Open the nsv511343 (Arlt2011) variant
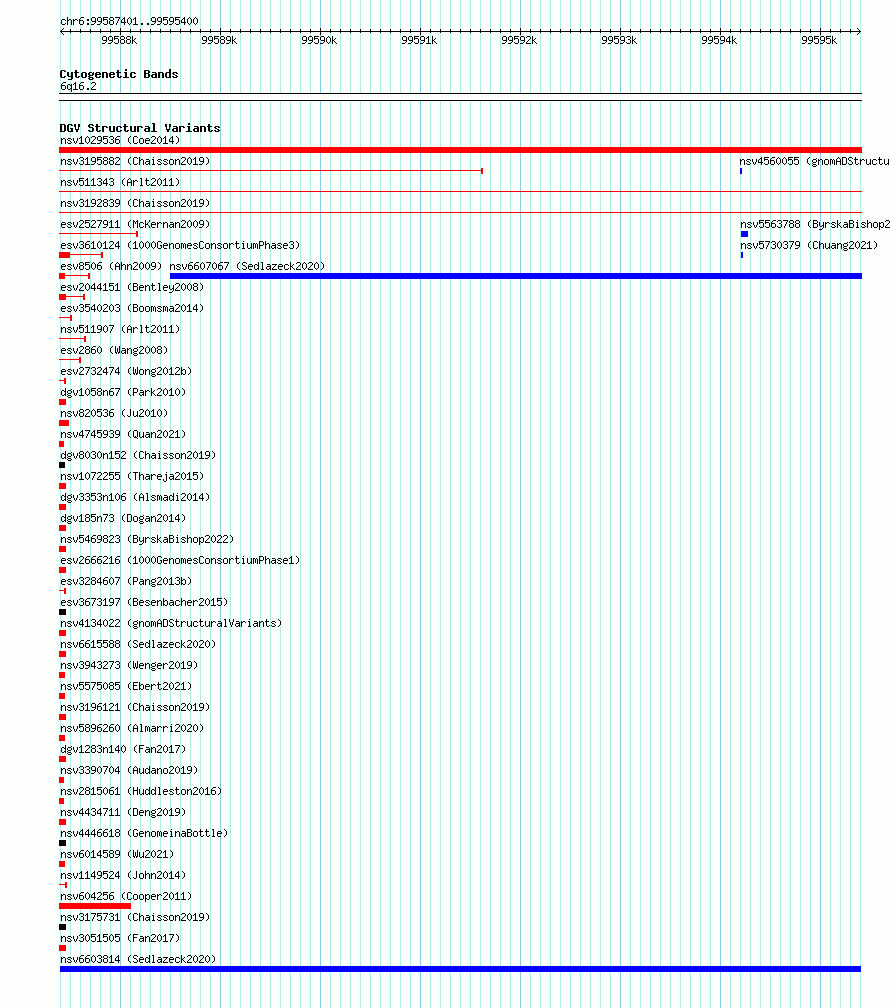Viewport: 890px width, 1008px height. pyautogui.click(x=120, y=183)
